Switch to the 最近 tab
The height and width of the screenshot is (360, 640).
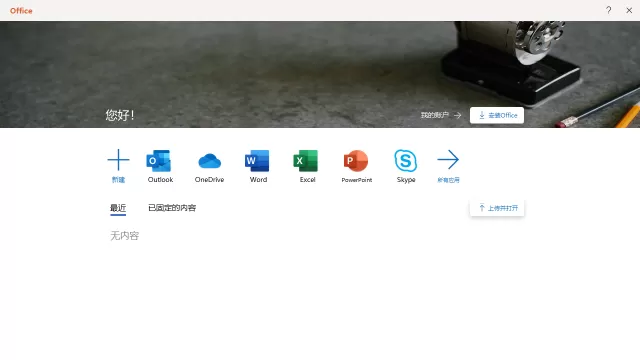118,208
